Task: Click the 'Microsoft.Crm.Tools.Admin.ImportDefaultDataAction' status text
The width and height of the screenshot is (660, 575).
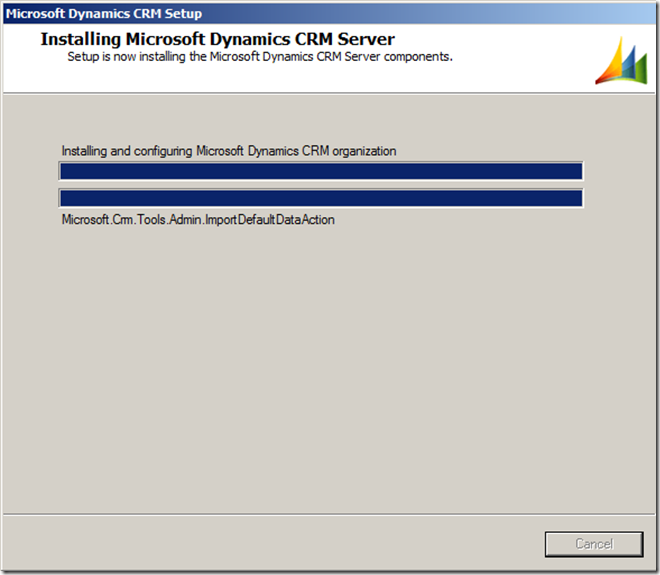Action: click(x=198, y=220)
